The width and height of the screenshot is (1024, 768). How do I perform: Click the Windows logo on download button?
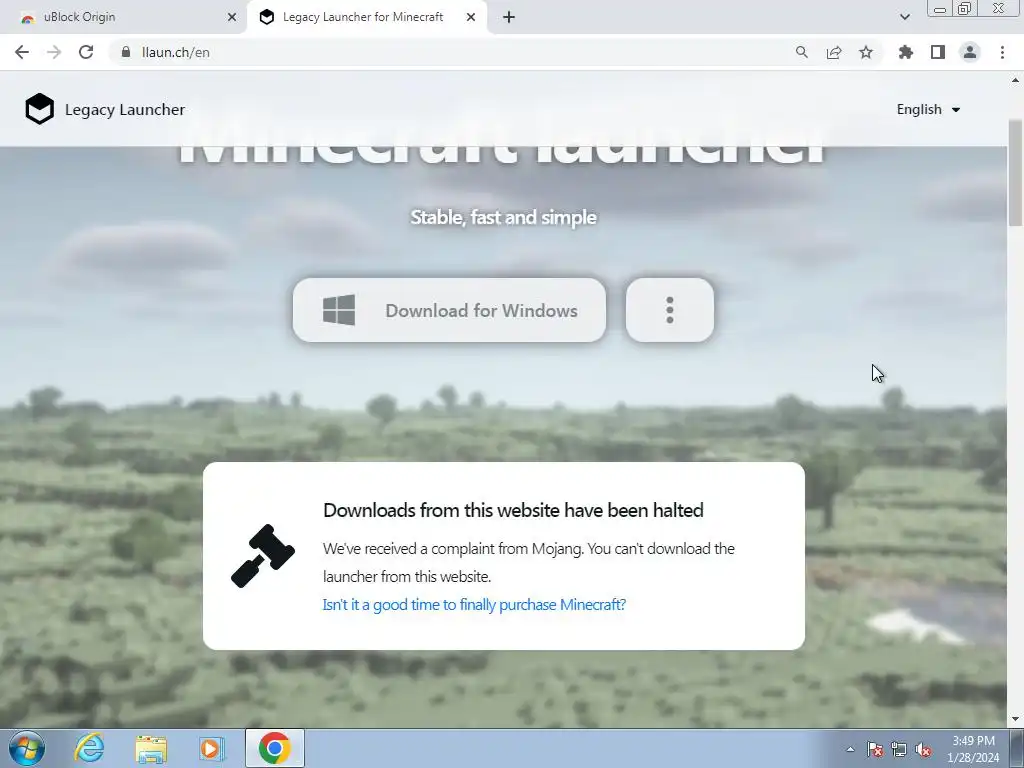[x=339, y=310]
